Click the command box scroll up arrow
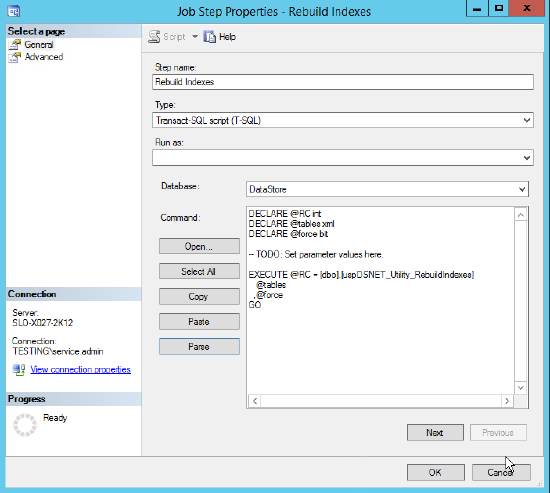The width and height of the screenshot is (550, 493). coord(521,215)
